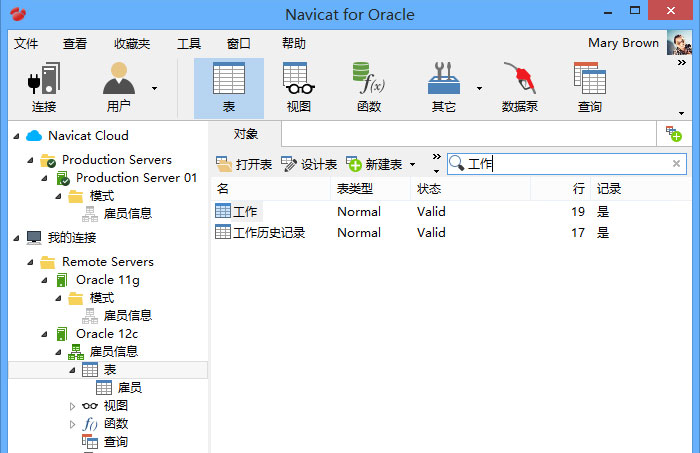Show more object toolbar buttons chevron

437,157
